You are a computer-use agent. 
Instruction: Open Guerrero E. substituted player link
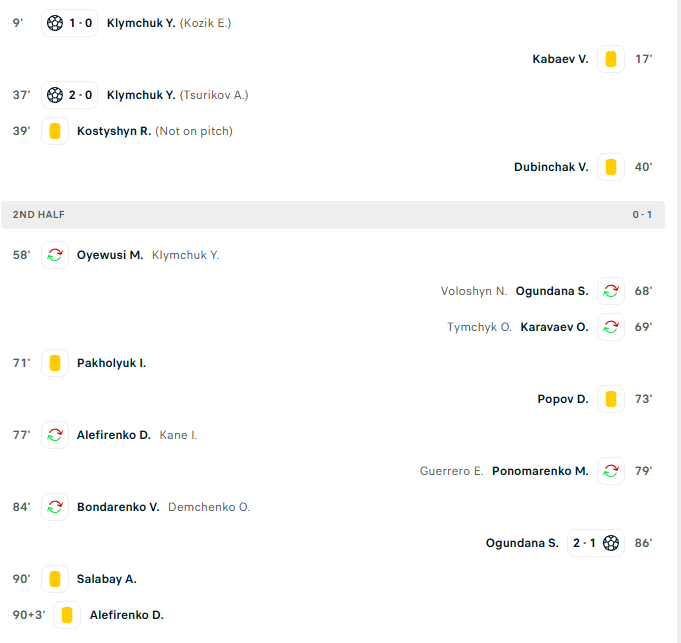point(451,471)
